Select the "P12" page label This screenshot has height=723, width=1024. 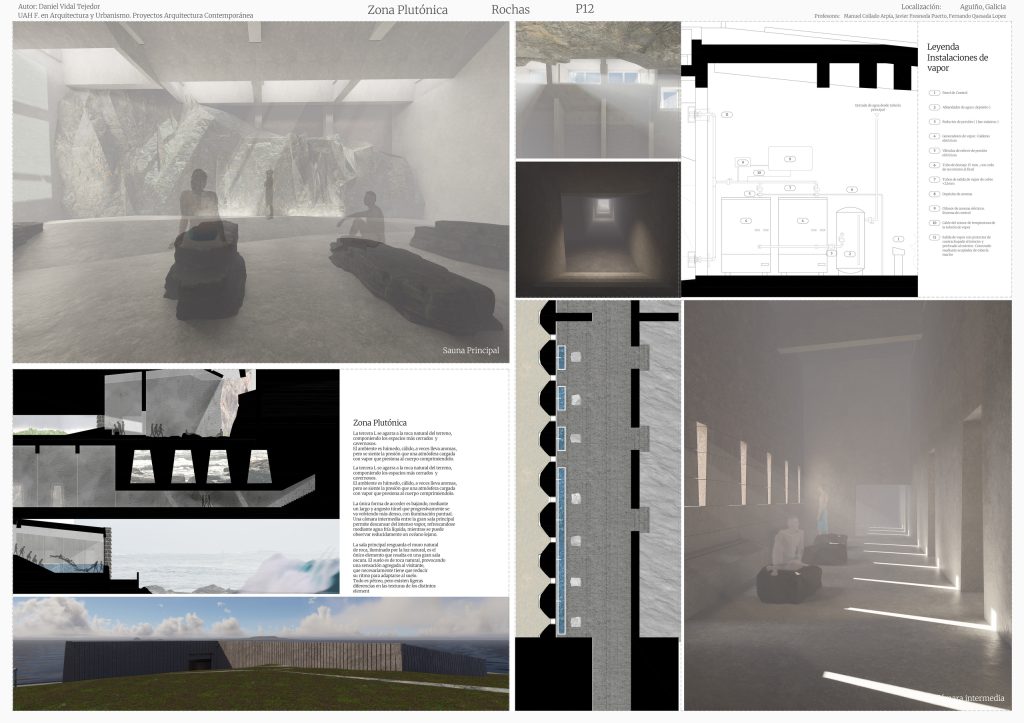click(585, 9)
